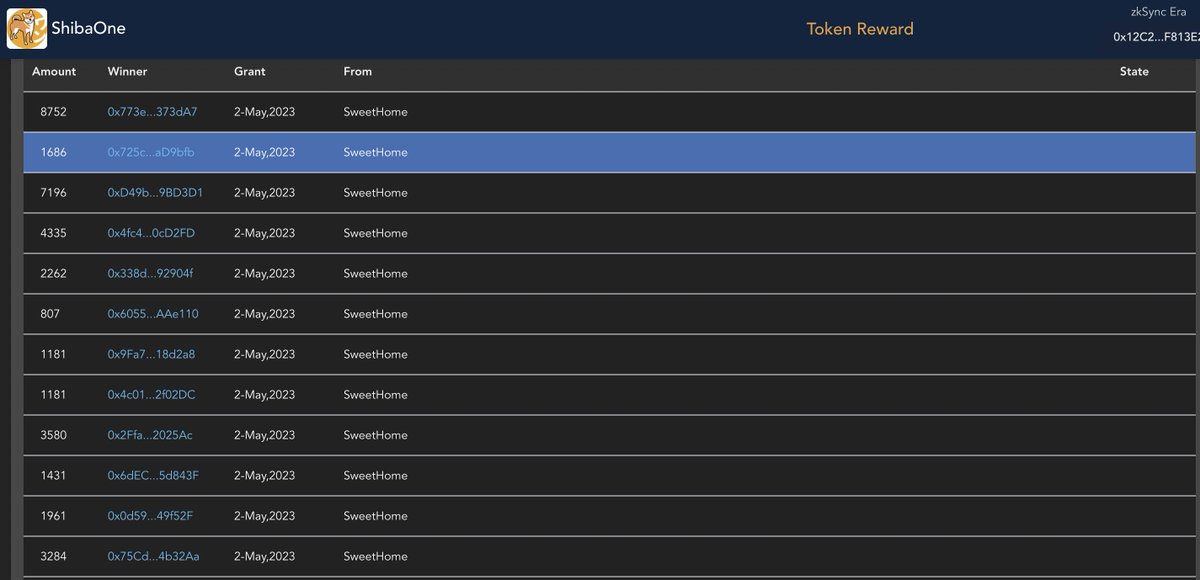Sort by the Amount column header
This screenshot has height=580, width=1200.
54,72
